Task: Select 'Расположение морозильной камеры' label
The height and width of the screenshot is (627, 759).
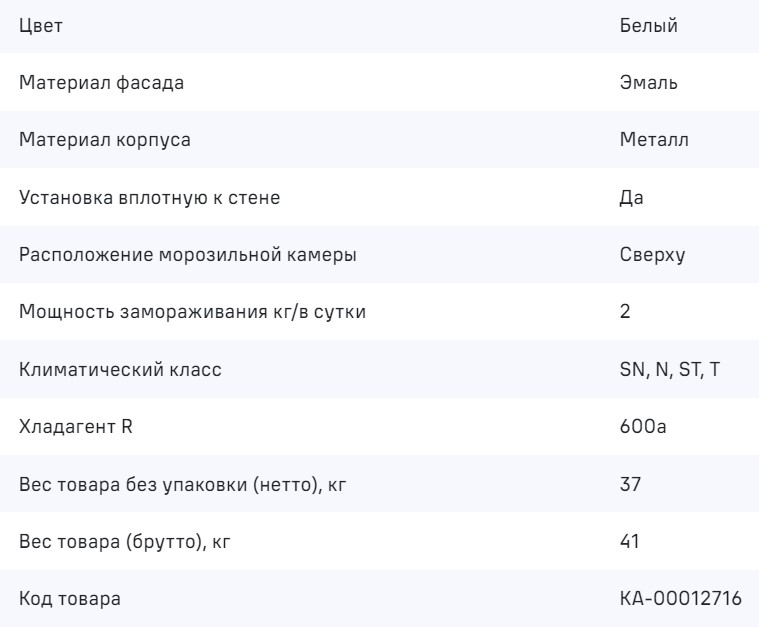Action: (x=188, y=254)
